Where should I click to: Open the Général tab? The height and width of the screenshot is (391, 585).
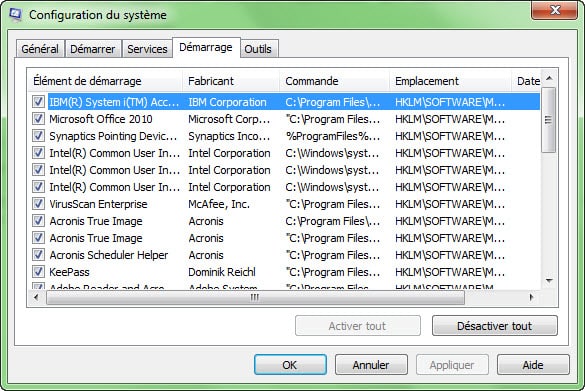(40, 49)
